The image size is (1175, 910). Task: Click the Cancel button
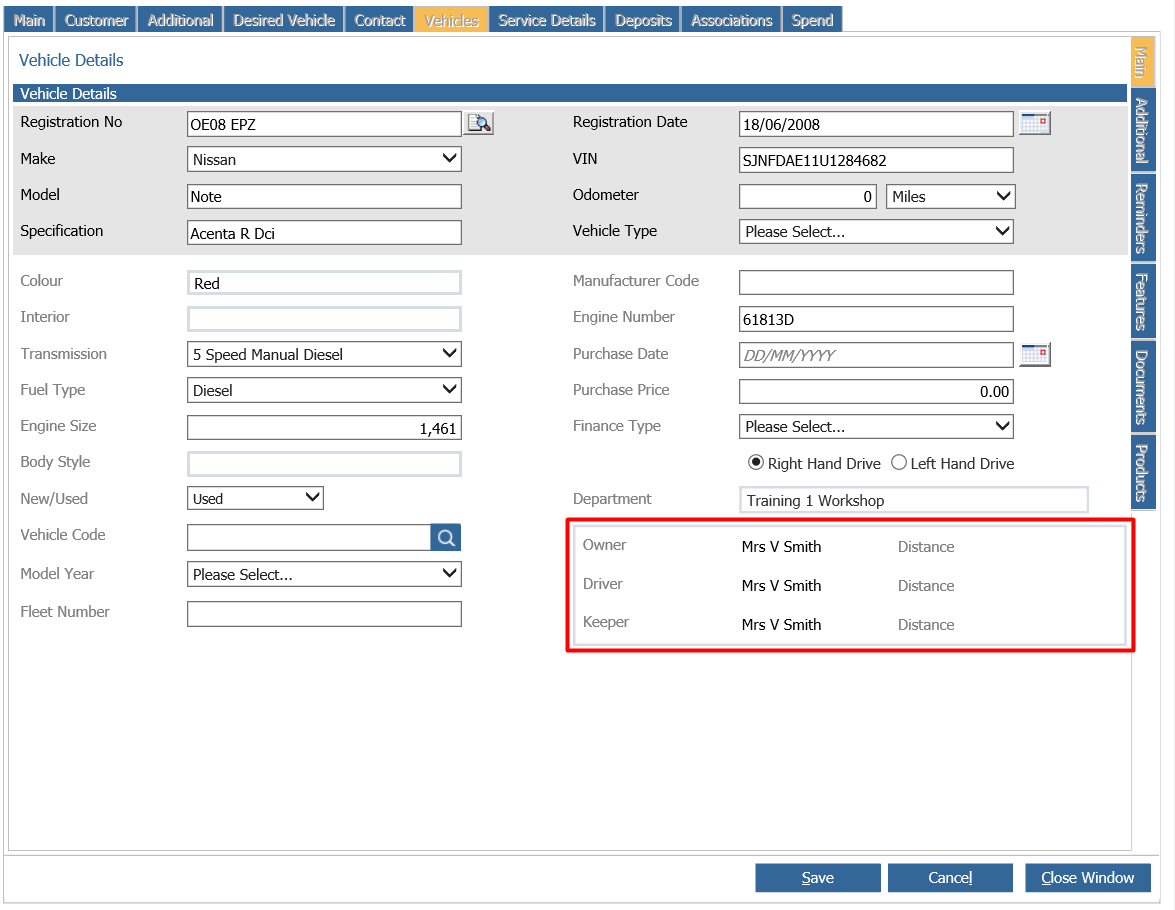[x=950, y=878]
